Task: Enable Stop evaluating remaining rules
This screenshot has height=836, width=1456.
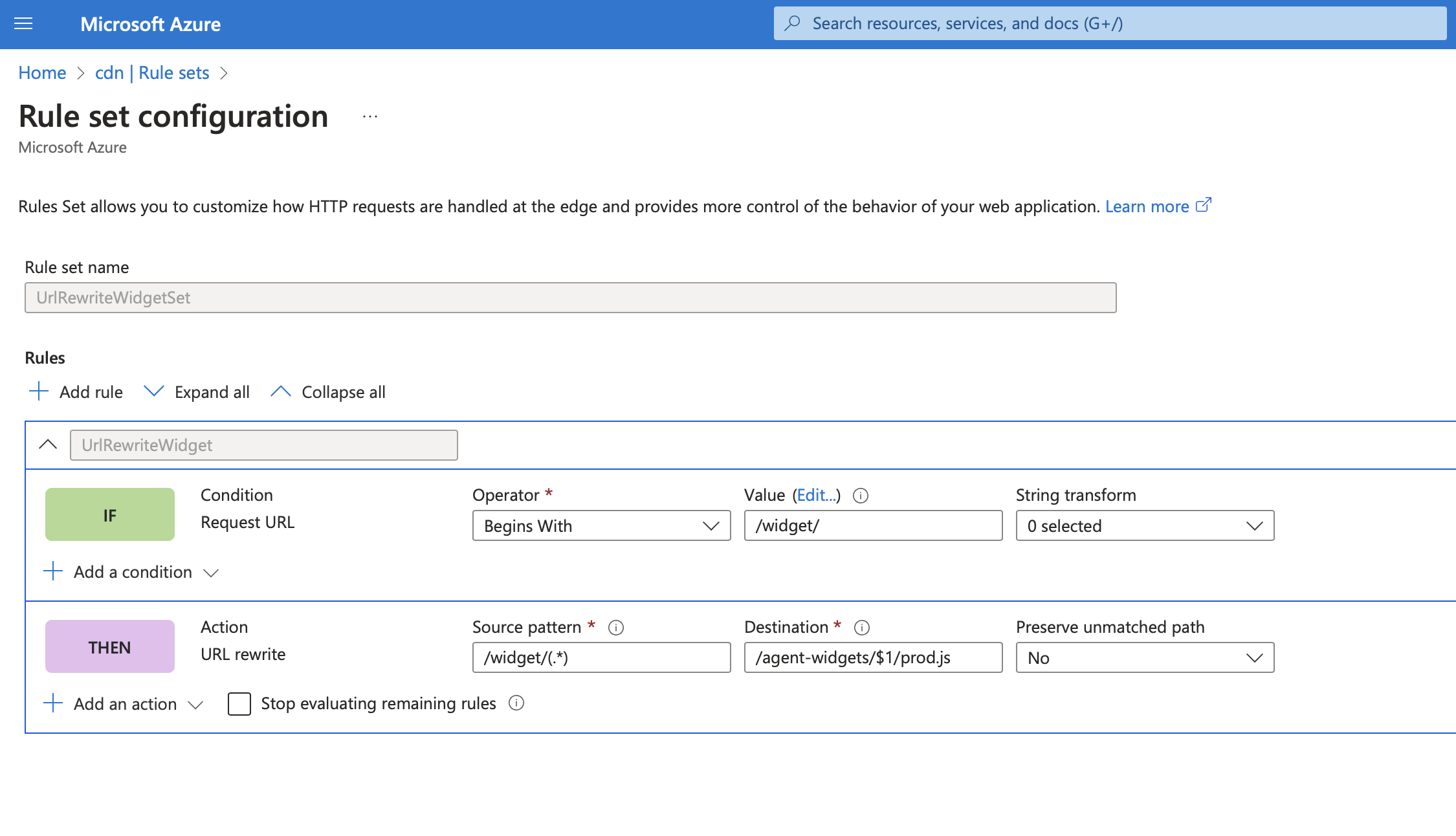Action: (x=239, y=703)
